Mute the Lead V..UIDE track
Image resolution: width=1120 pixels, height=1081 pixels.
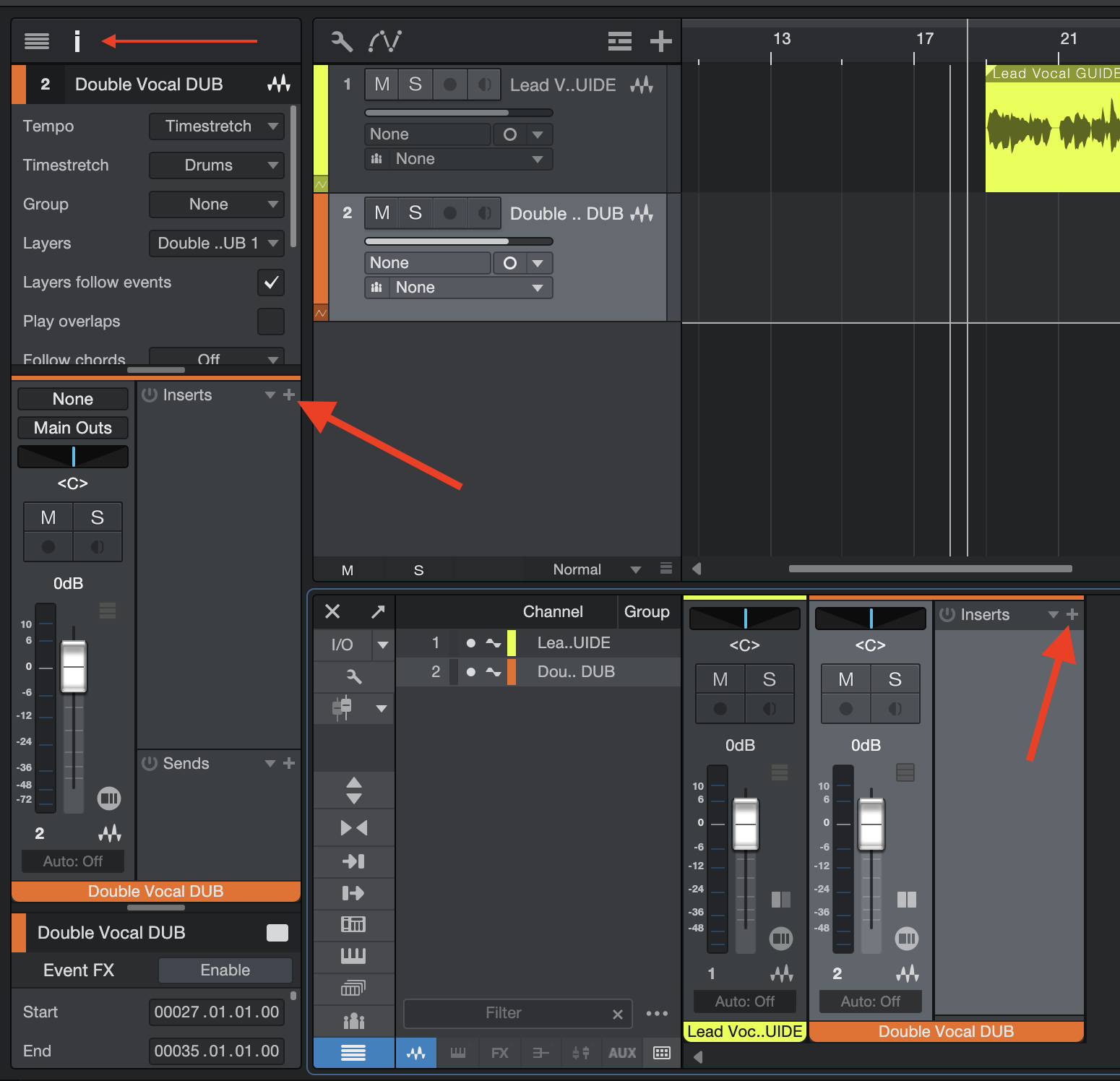click(381, 84)
